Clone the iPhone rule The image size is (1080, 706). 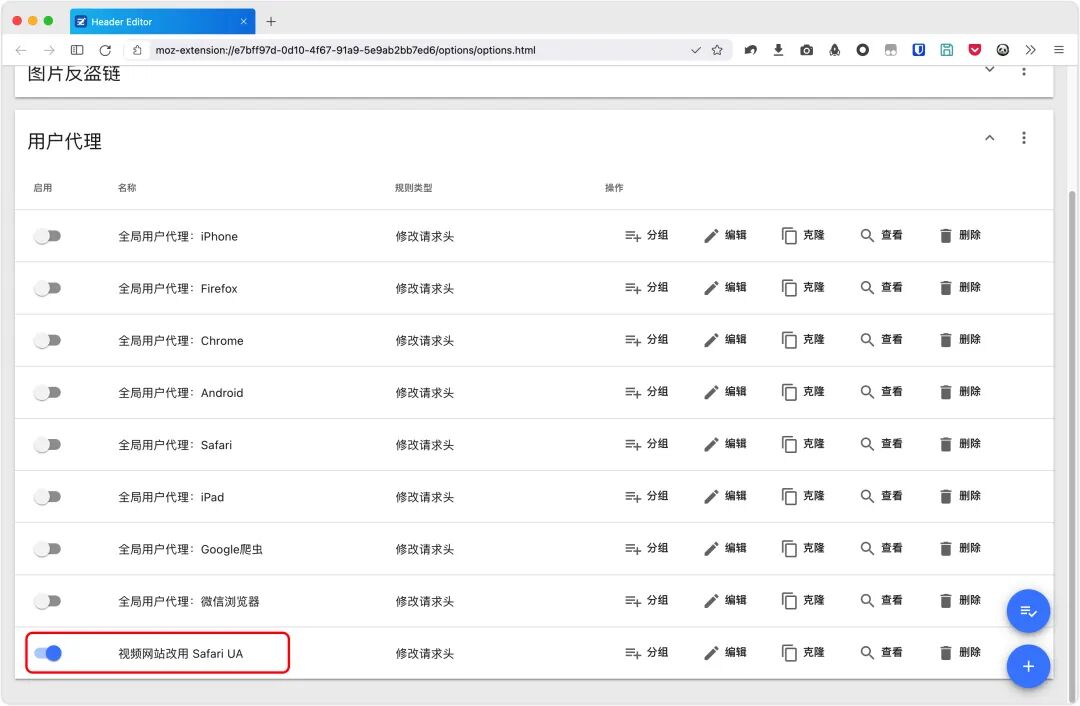point(803,236)
